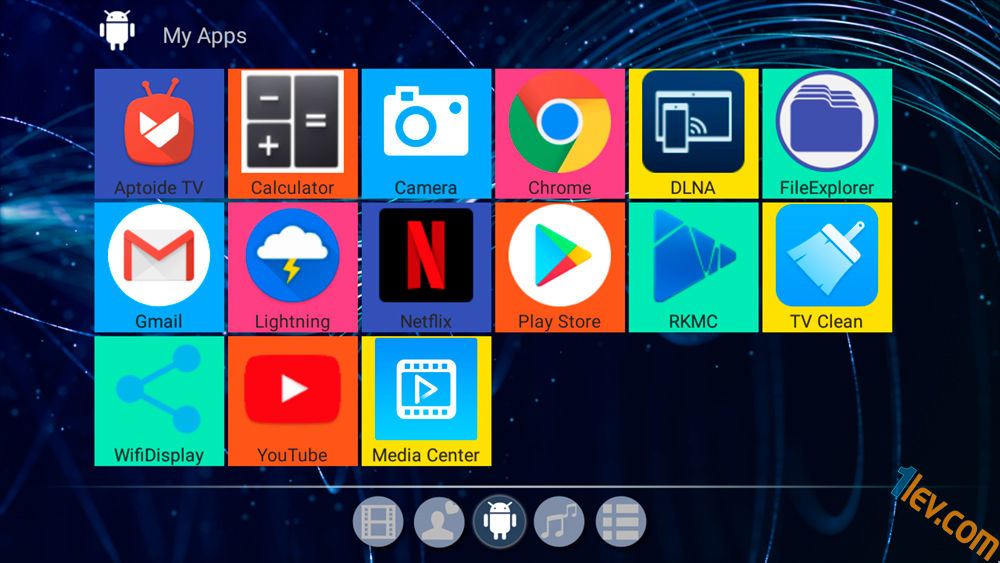Viewport: 1000px width, 563px height.
Task: Click the My Apps title text
Action: coord(205,36)
